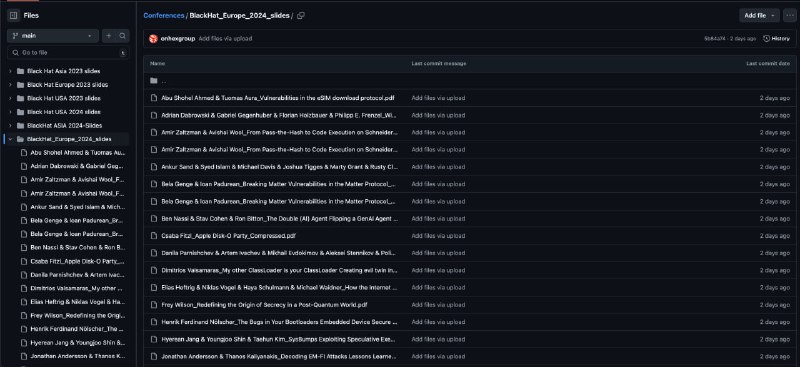Image resolution: width=800 pixels, height=367 pixels.
Task: Open Ben Nassi The Double (AI) Agent file
Action: coord(280,218)
